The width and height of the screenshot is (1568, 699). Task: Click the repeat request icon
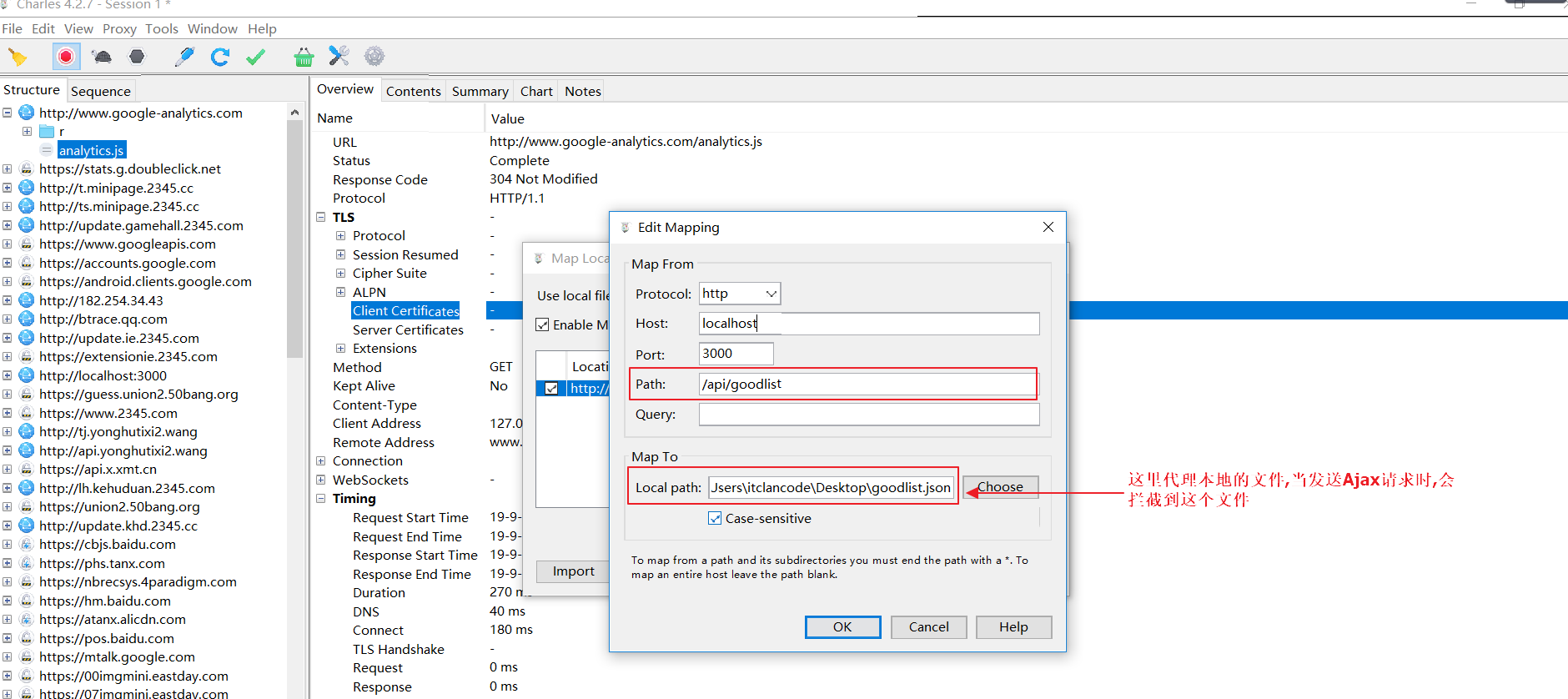220,57
